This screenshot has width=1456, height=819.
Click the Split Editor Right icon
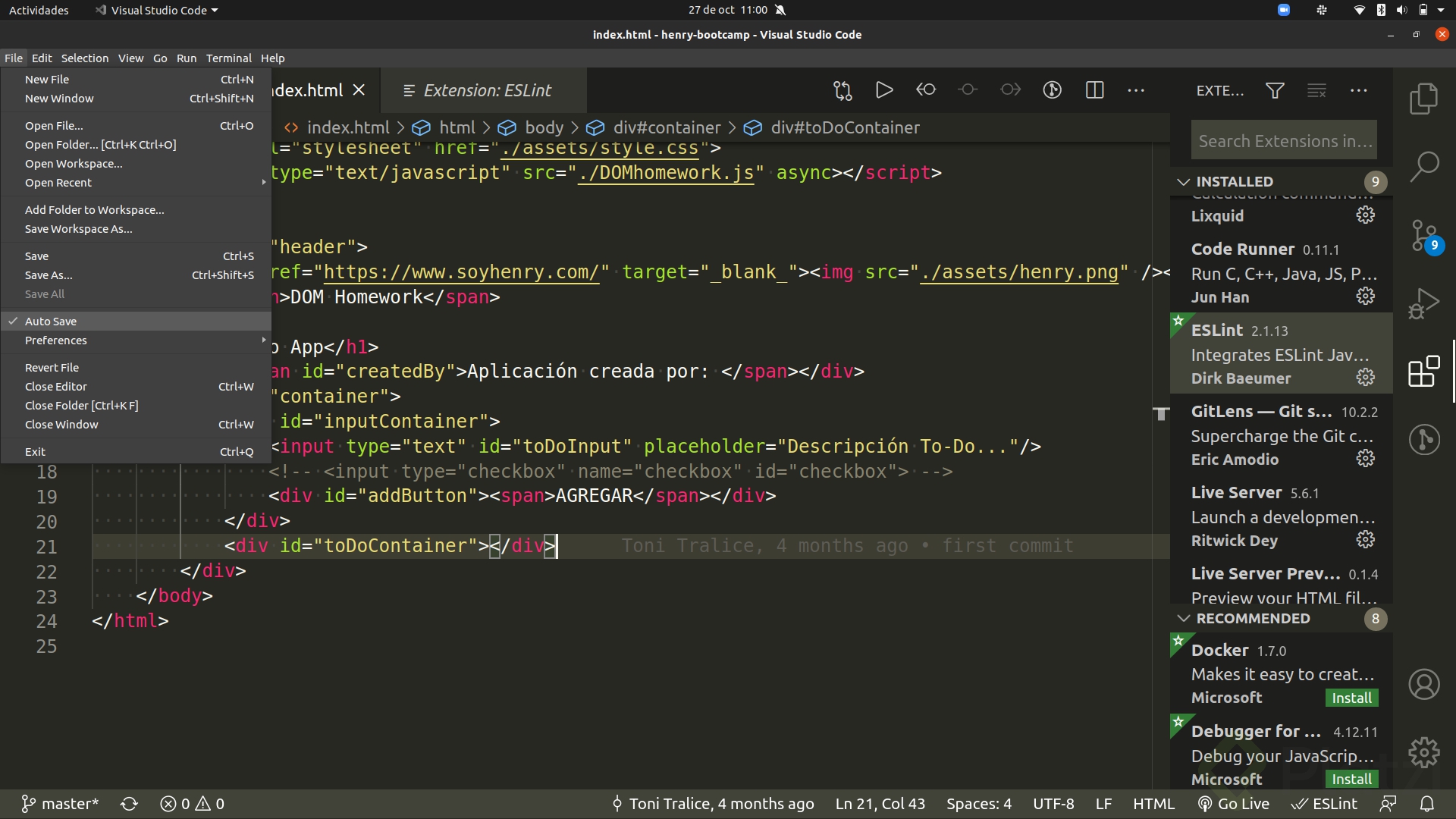1094,90
